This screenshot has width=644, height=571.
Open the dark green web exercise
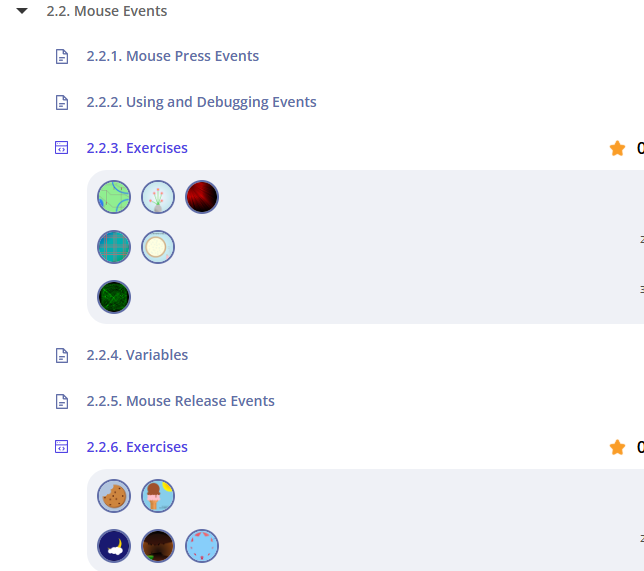pos(114,297)
